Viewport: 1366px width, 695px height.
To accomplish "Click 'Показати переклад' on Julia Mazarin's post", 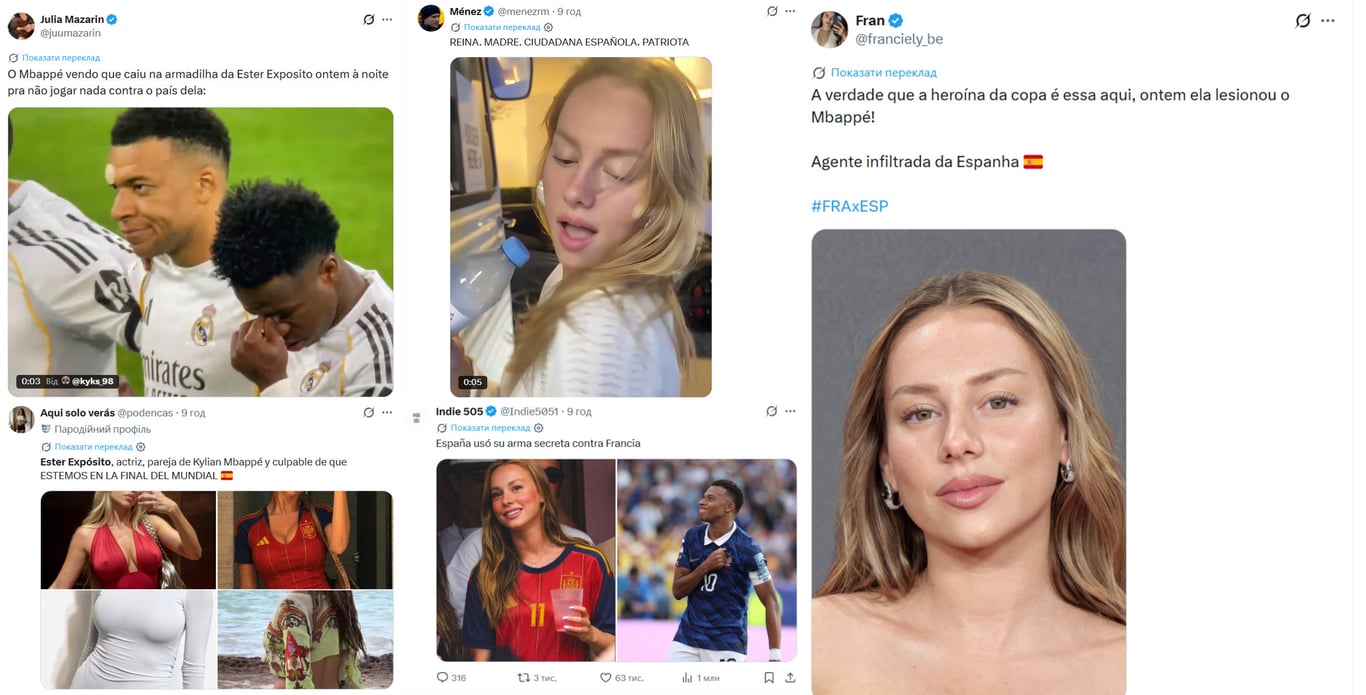I will tap(61, 58).
